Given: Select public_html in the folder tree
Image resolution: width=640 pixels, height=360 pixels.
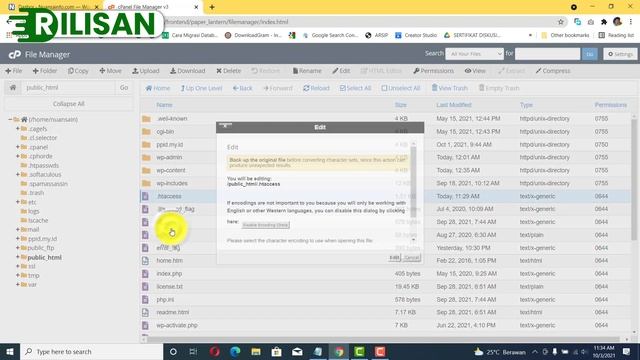Looking at the screenshot, I should (x=44, y=257).
